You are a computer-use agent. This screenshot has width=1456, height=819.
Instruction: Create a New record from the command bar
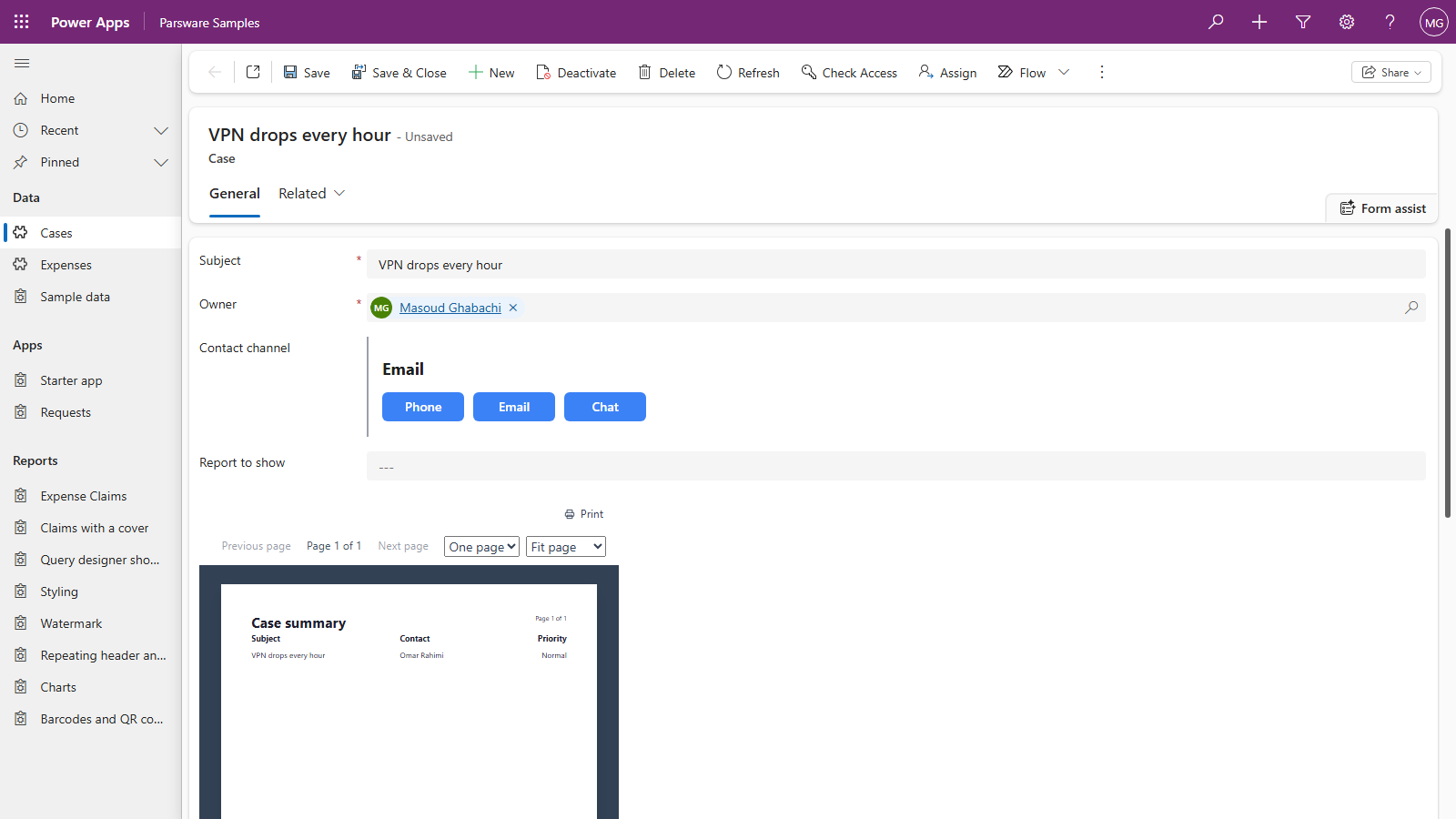(x=491, y=72)
